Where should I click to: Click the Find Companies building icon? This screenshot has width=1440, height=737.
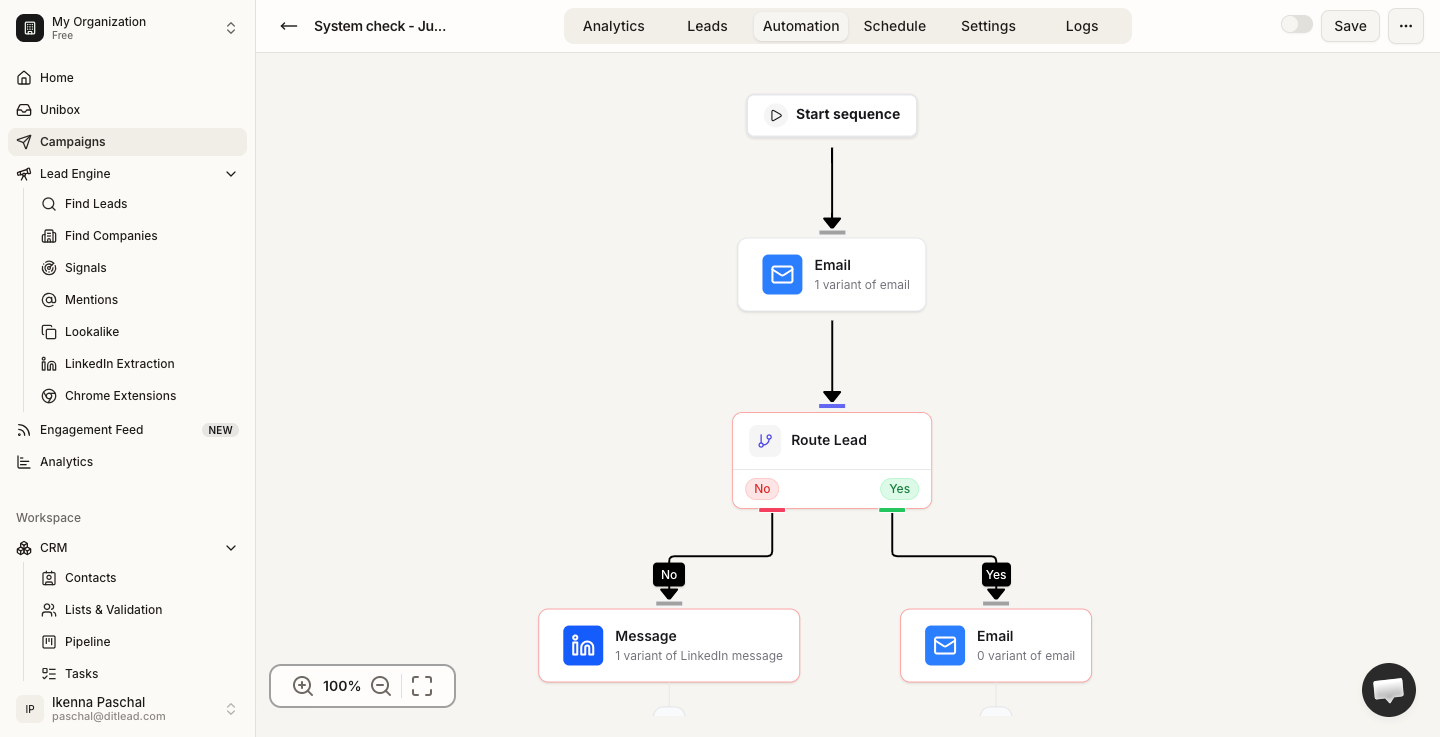coord(48,236)
